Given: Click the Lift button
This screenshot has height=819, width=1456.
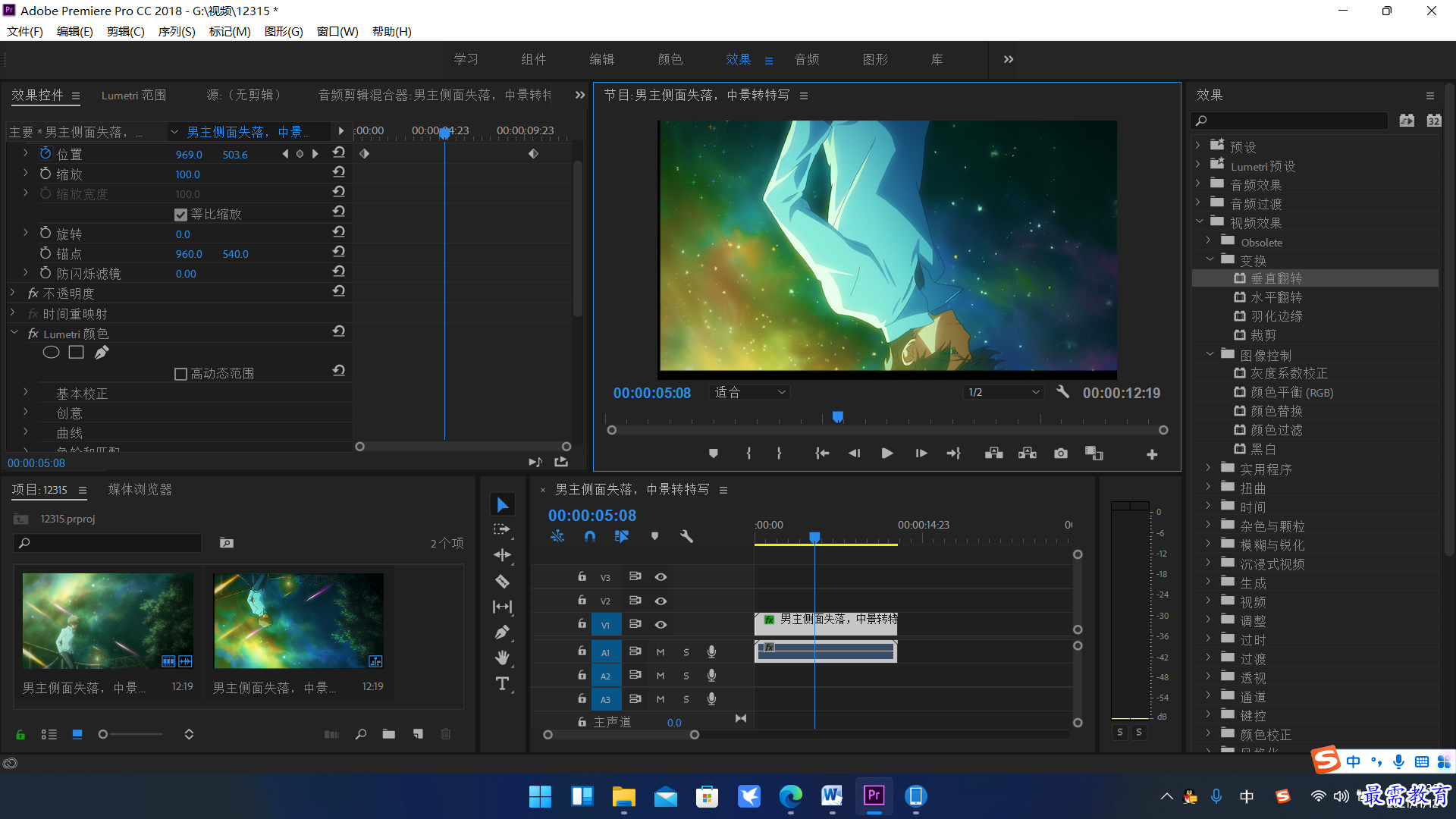Looking at the screenshot, I should [x=994, y=453].
